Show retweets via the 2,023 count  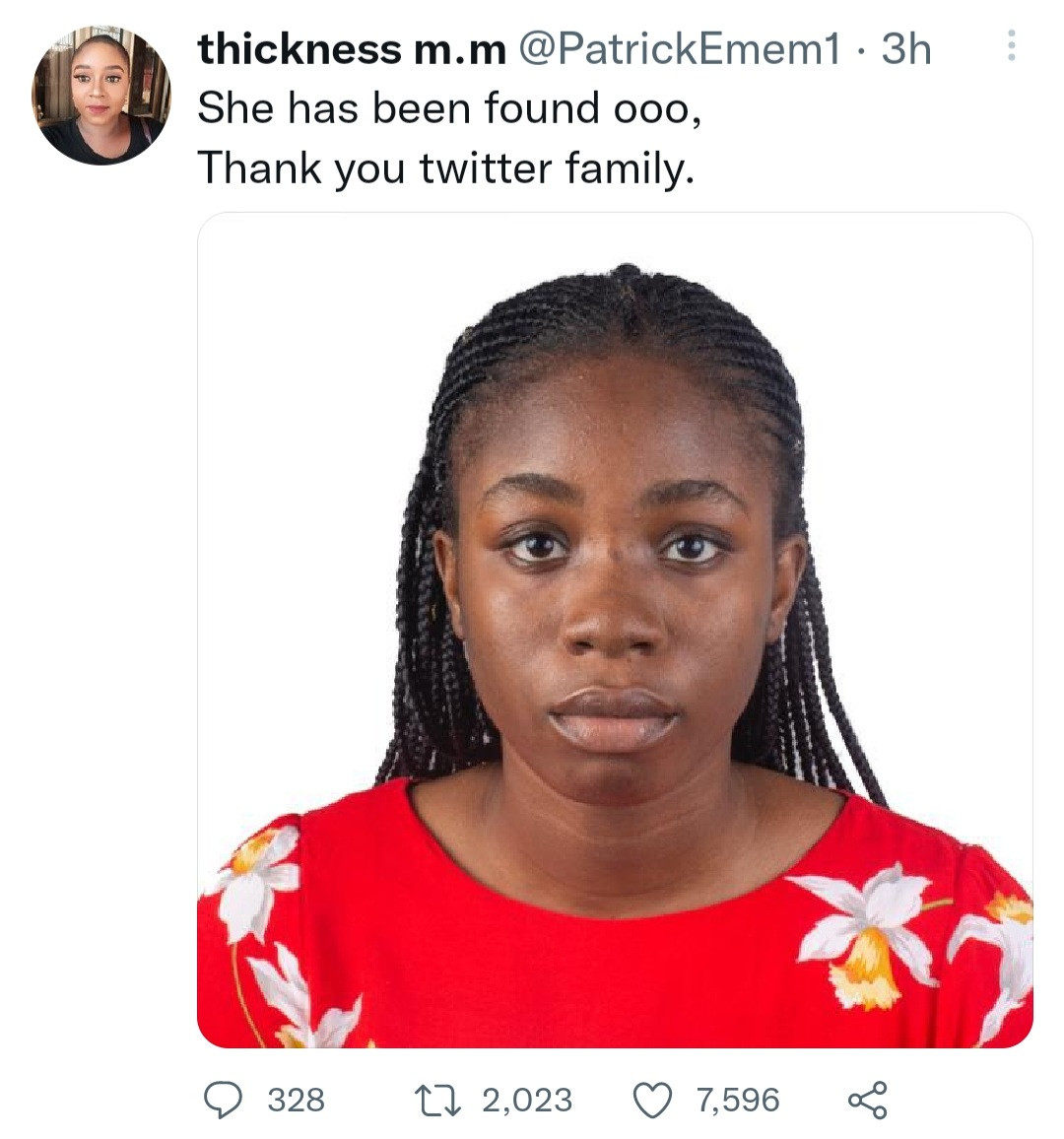[x=526, y=1100]
